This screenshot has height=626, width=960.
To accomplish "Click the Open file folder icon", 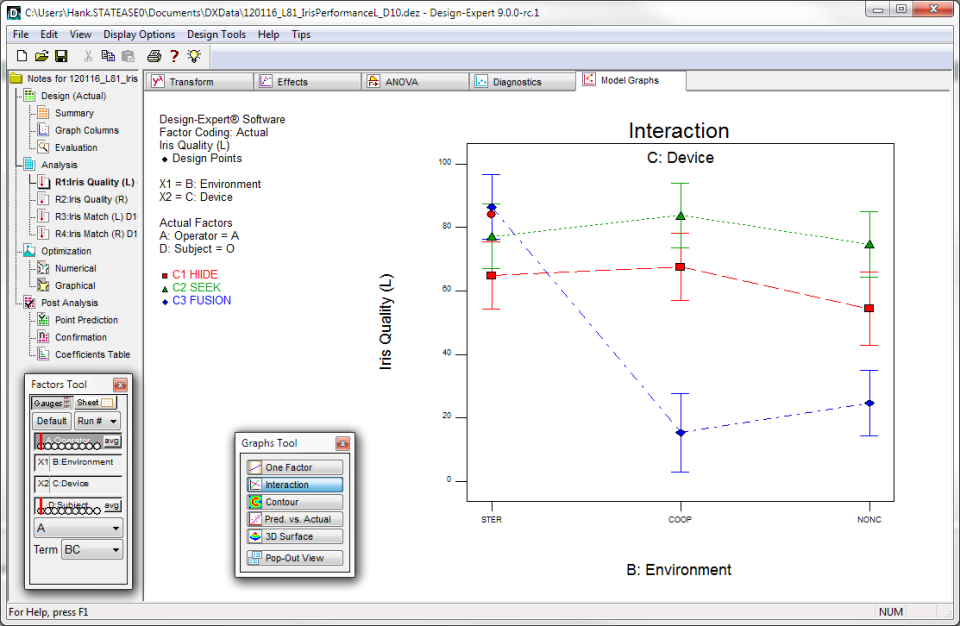I will (x=42, y=56).
